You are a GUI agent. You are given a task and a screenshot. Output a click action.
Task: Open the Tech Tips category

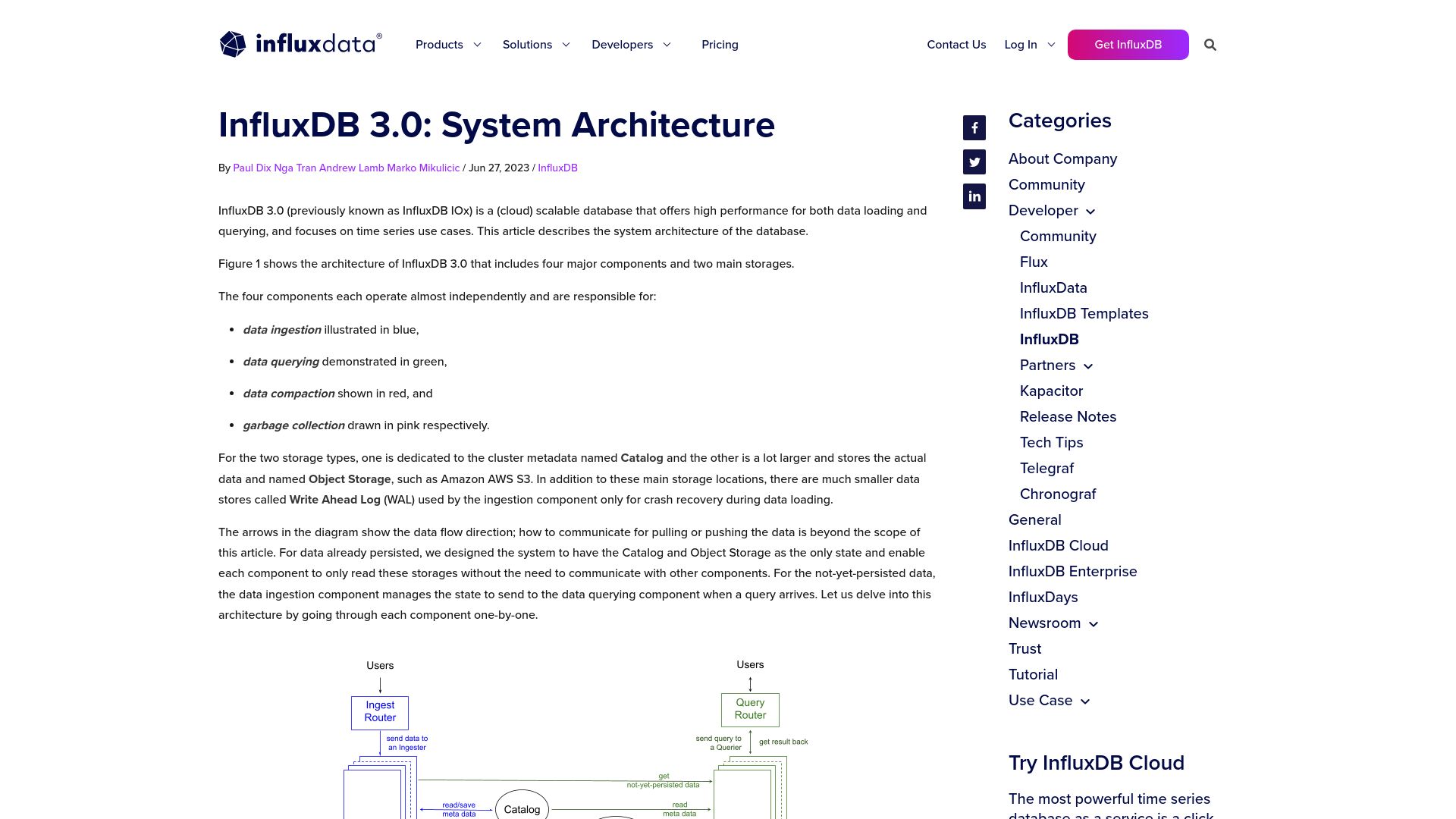click(1051, 442)
